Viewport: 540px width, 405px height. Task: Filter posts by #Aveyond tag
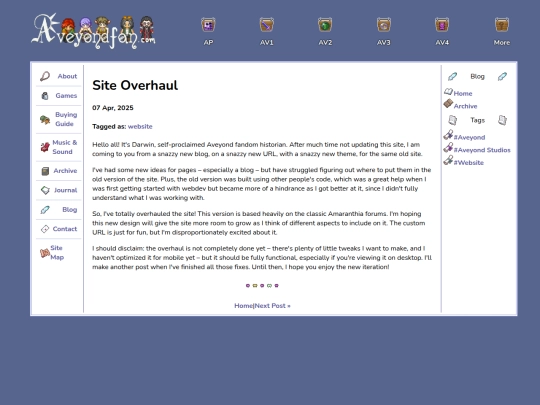pyautogui.click(x=469, y=137)
